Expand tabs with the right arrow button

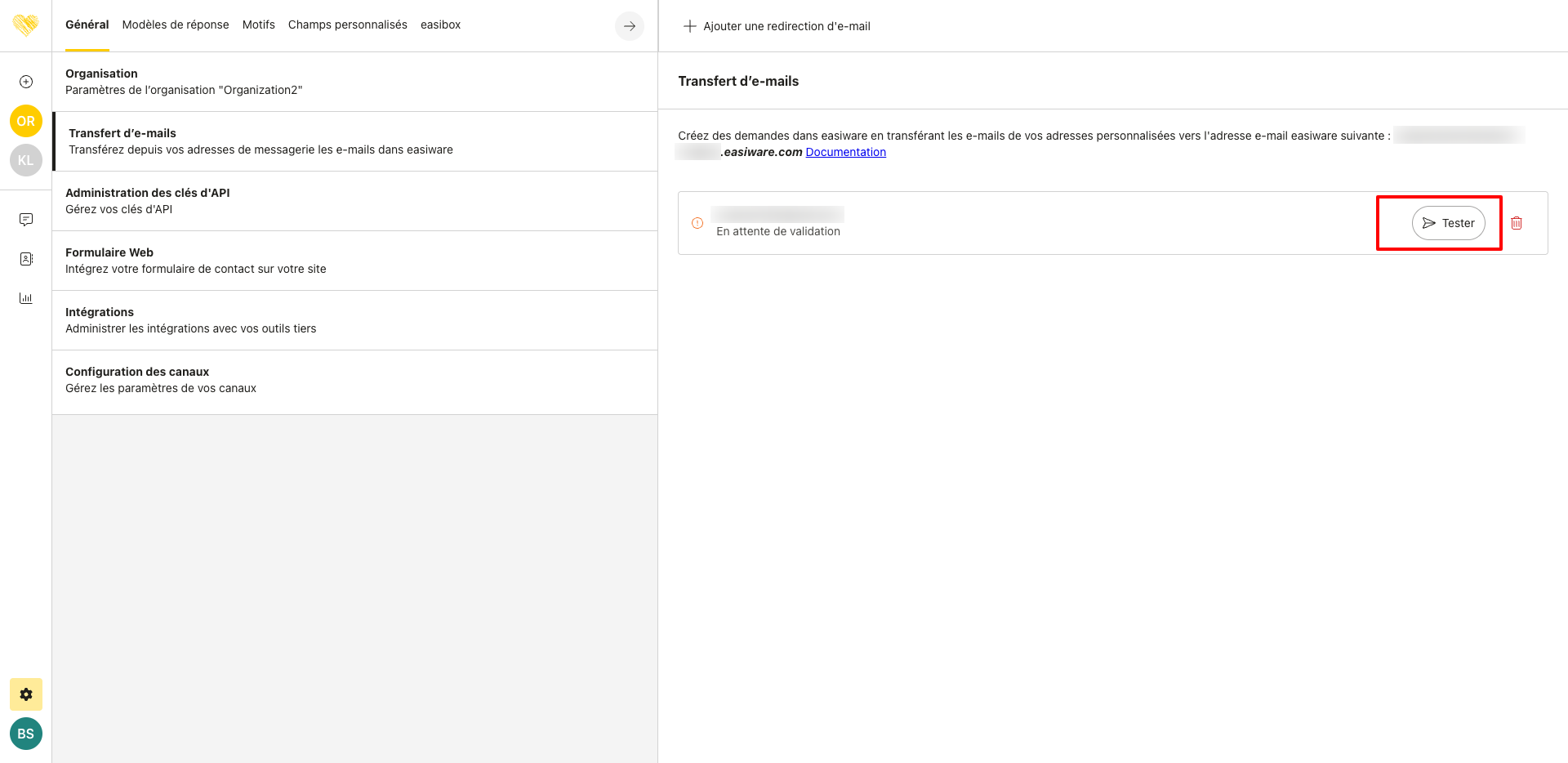tap(629, 26)
